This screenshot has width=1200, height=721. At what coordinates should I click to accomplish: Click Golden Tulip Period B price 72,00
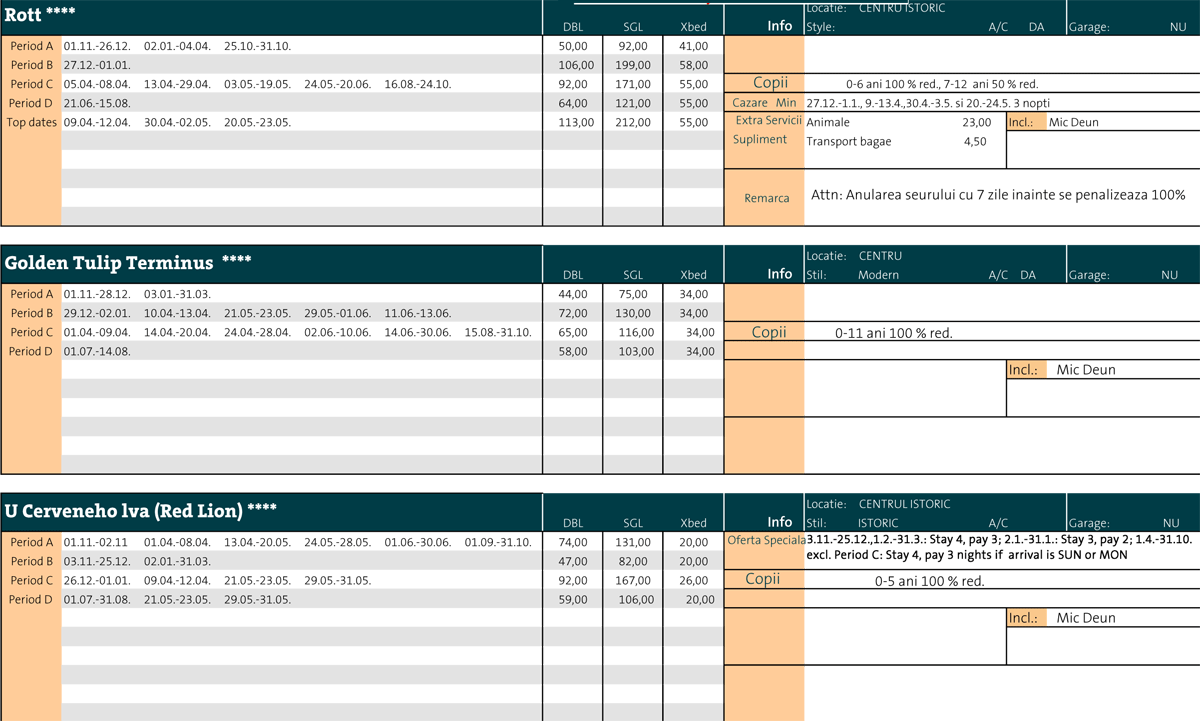pos(573,313)
